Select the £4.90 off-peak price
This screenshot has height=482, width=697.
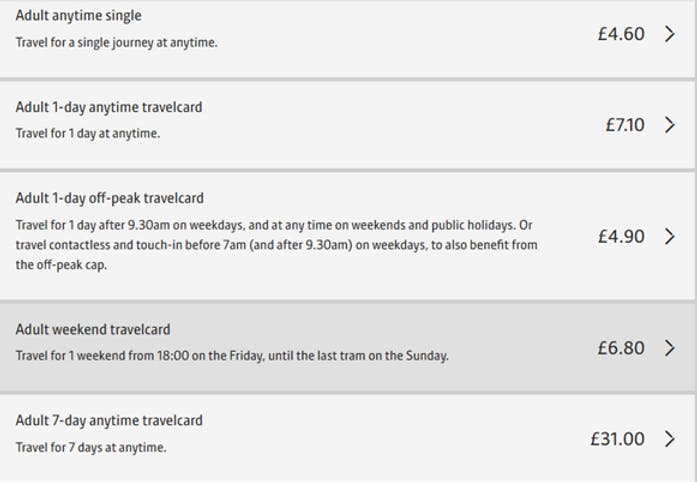(x=621, y=237)
